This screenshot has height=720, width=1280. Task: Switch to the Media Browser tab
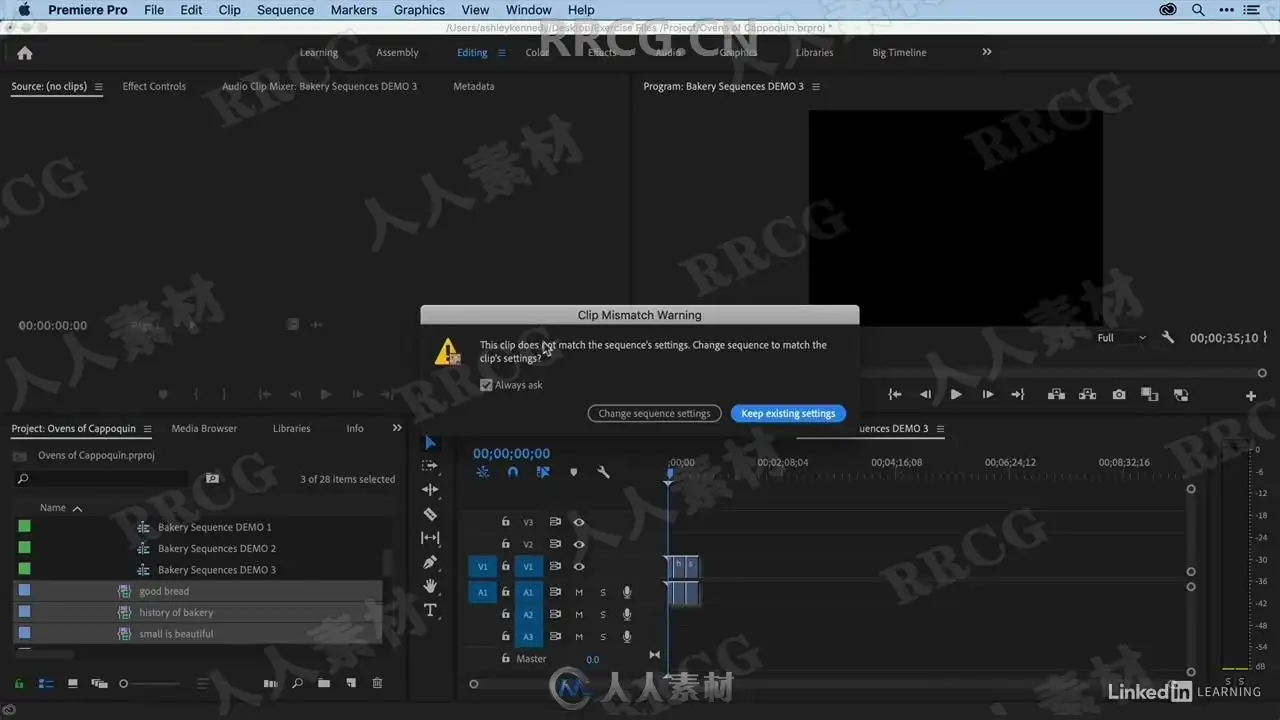(204, 428)
